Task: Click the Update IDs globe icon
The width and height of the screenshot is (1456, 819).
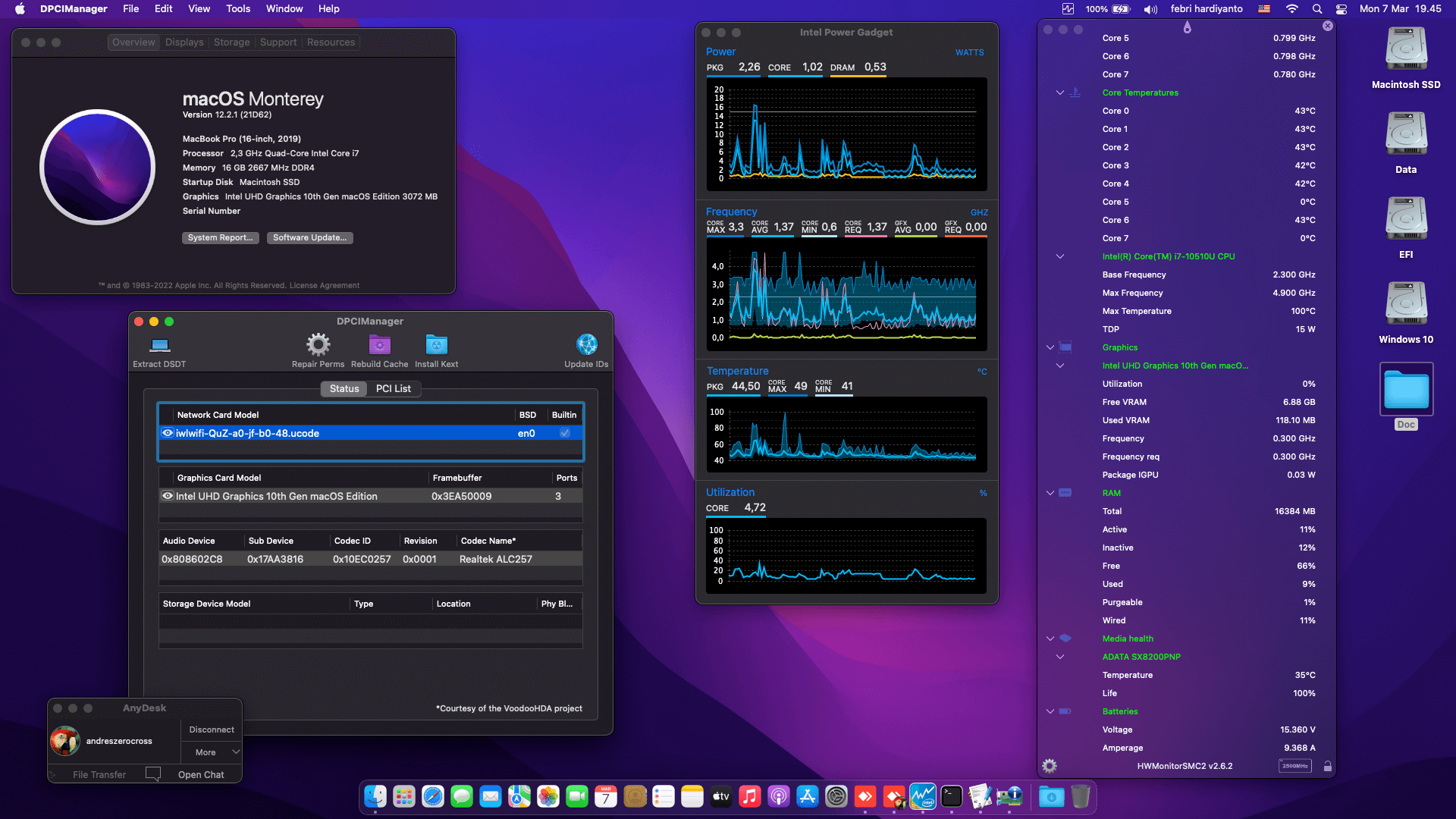Action: [x=586, y=345]
